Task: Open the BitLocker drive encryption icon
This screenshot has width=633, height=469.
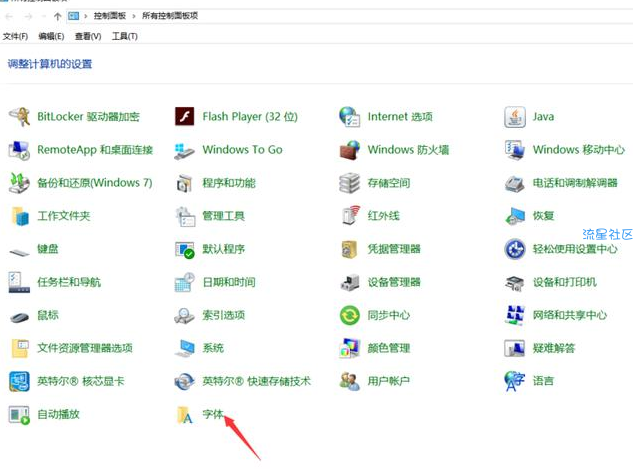Action: (x=19, y=117)
